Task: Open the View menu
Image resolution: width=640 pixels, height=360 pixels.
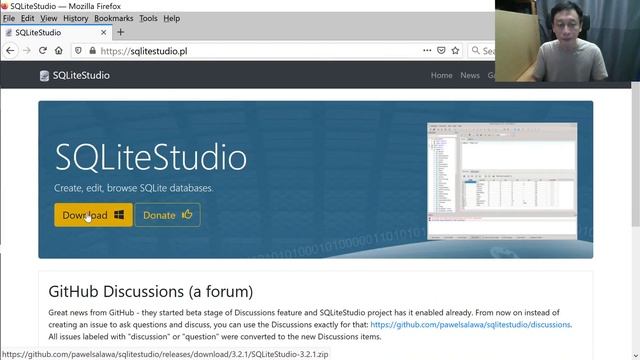Action: click(49, 18)
